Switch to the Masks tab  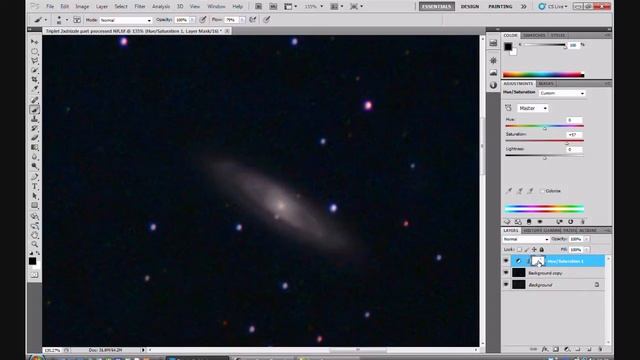point(546,84)
